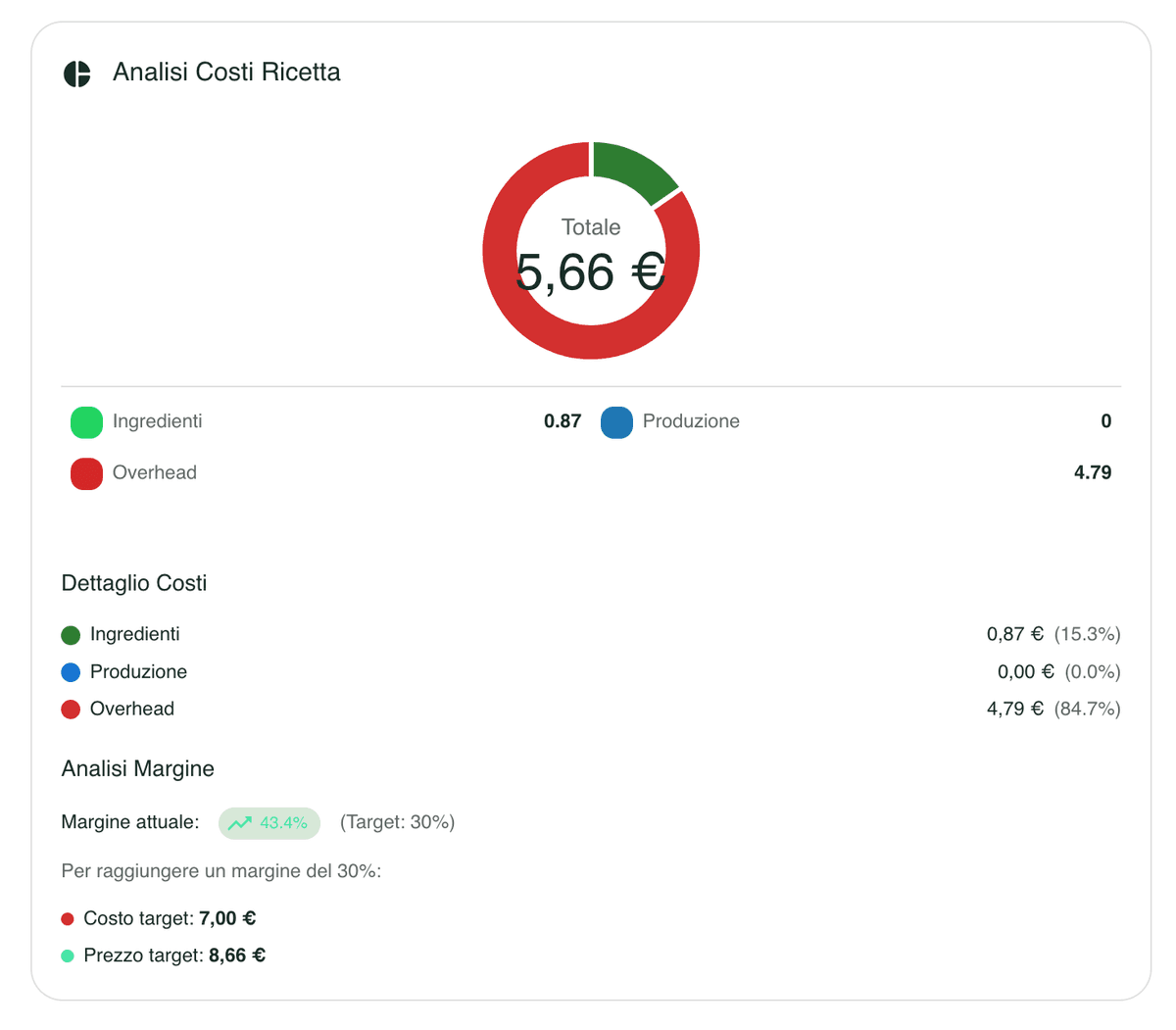Expand the Dettaglio Costi section

pos(133,583)
